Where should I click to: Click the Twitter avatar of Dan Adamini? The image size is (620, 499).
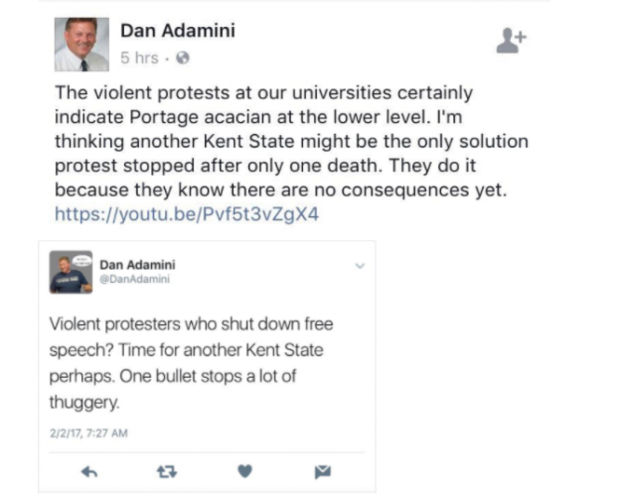pos(71,272)
